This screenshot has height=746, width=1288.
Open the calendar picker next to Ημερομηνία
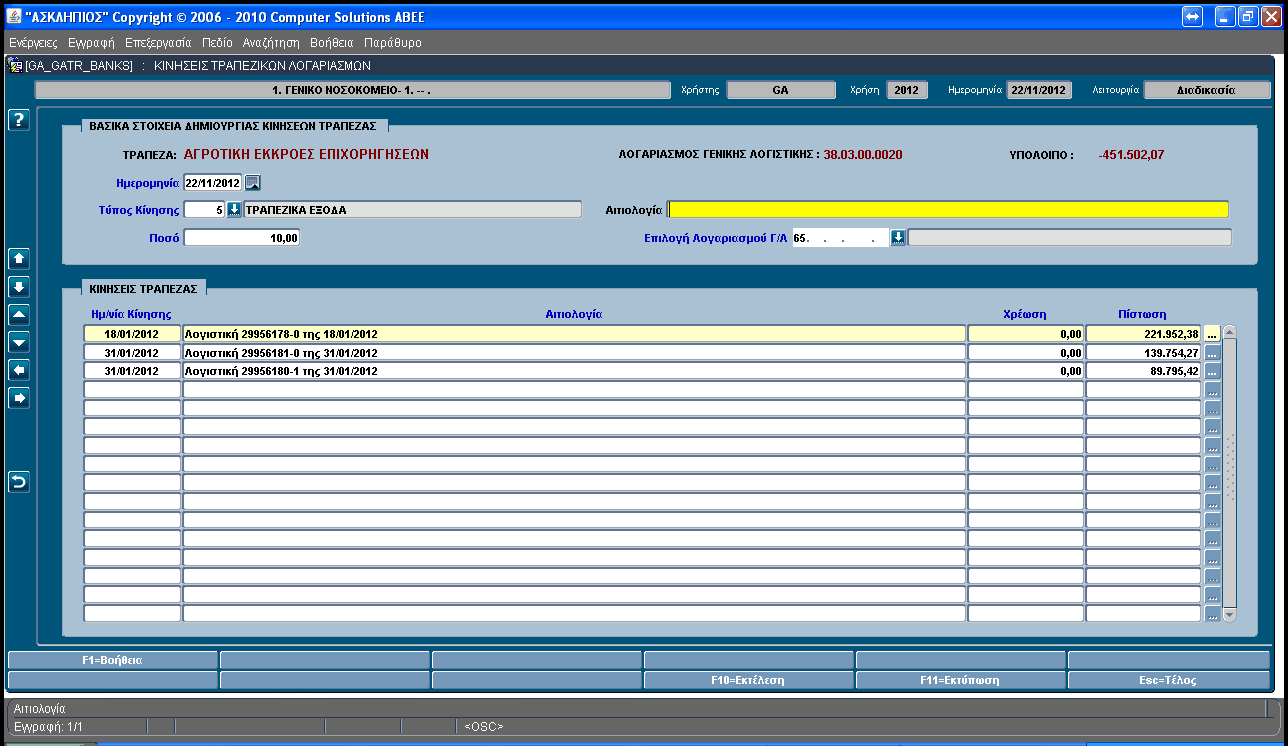253,183
